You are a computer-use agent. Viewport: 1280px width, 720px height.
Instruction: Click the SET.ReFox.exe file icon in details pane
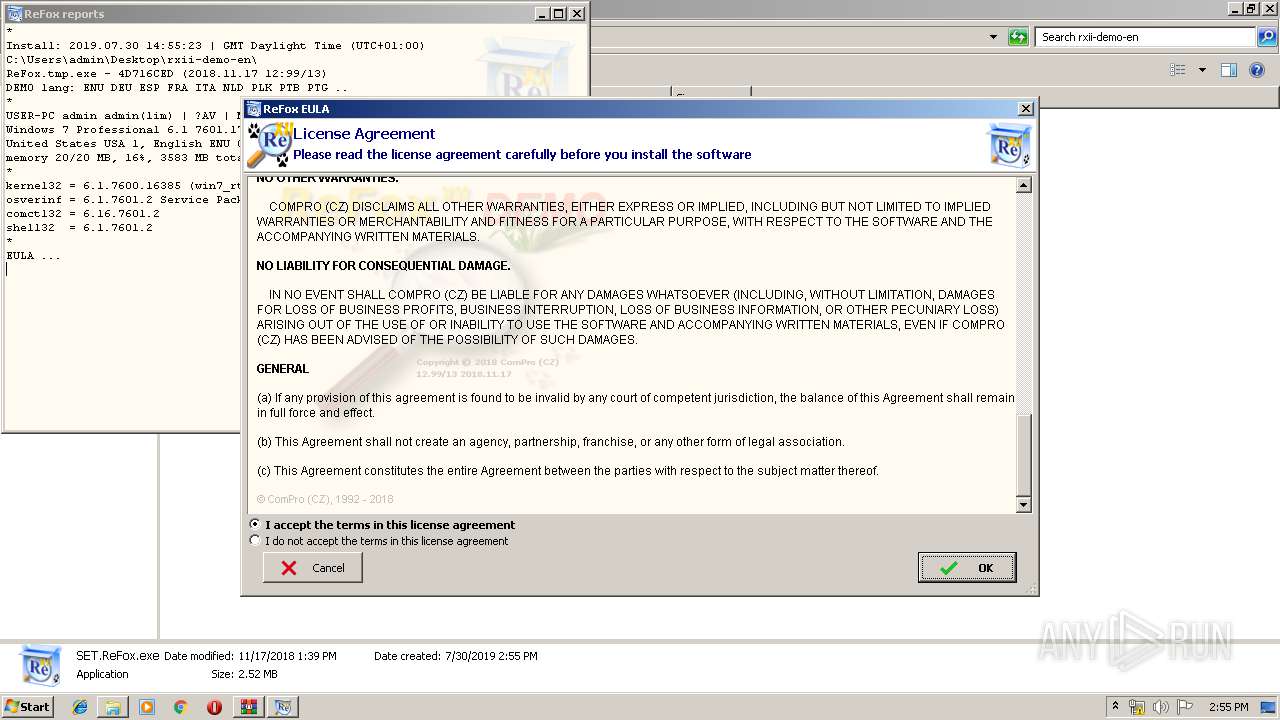coord(41,665)
